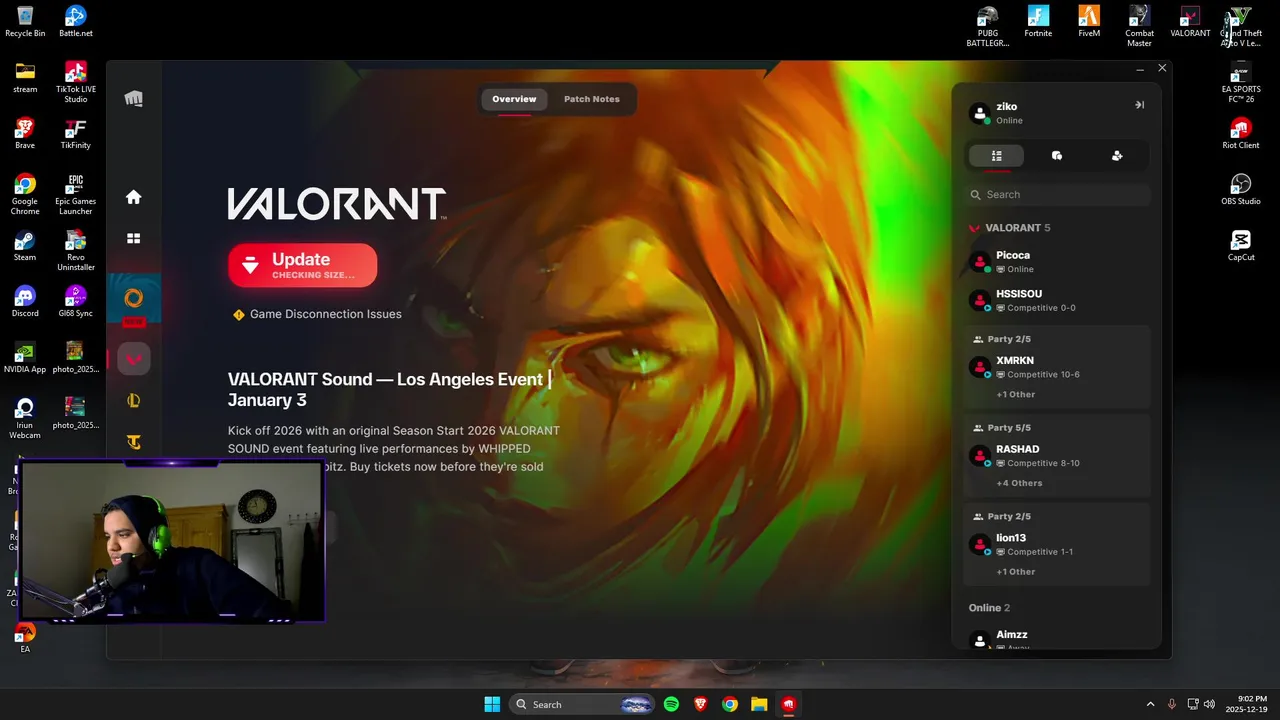Screen dimensions: 1280x720
Task: Collapse the VALORANT 5 friends group
Action: coord(1010,228)
